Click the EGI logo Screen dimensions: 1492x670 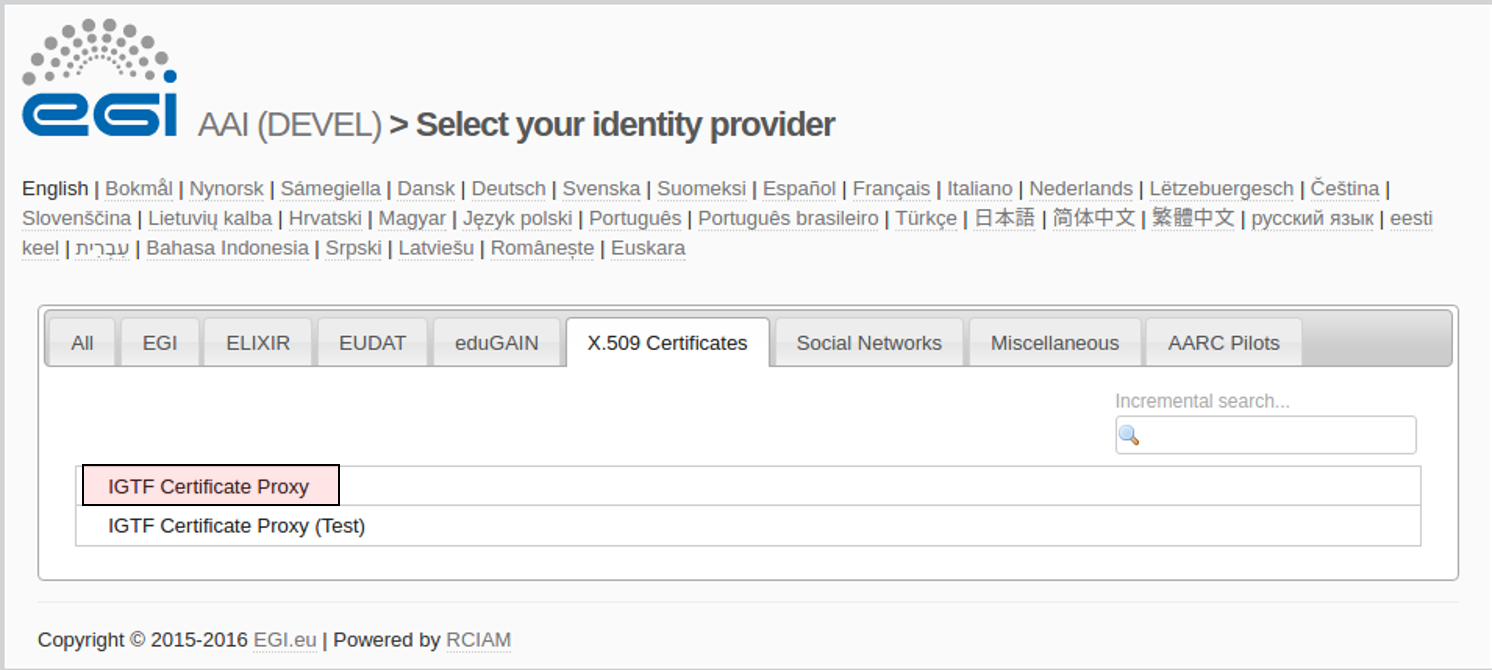point(100,78)
